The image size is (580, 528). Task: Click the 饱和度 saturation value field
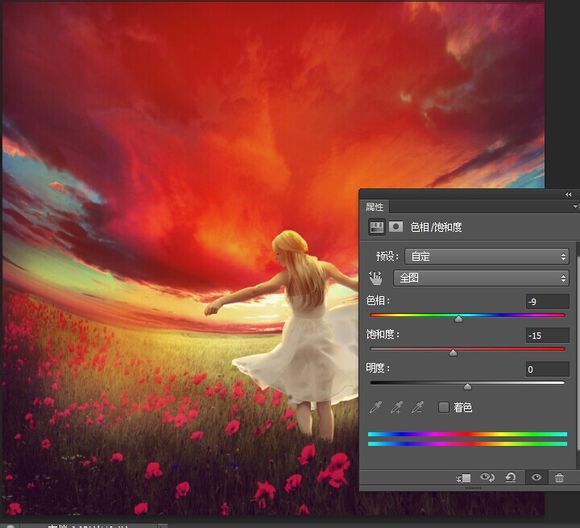point(547,336)
